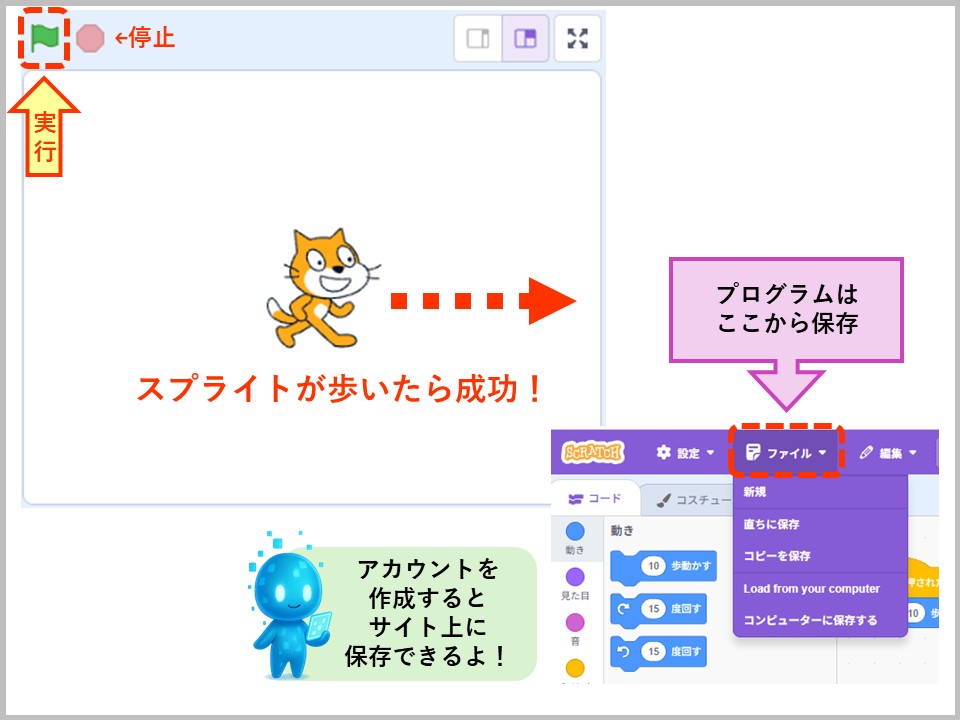Select the 動き (Motion) block category
Screen dimensions: 960x720
point(575,531)
